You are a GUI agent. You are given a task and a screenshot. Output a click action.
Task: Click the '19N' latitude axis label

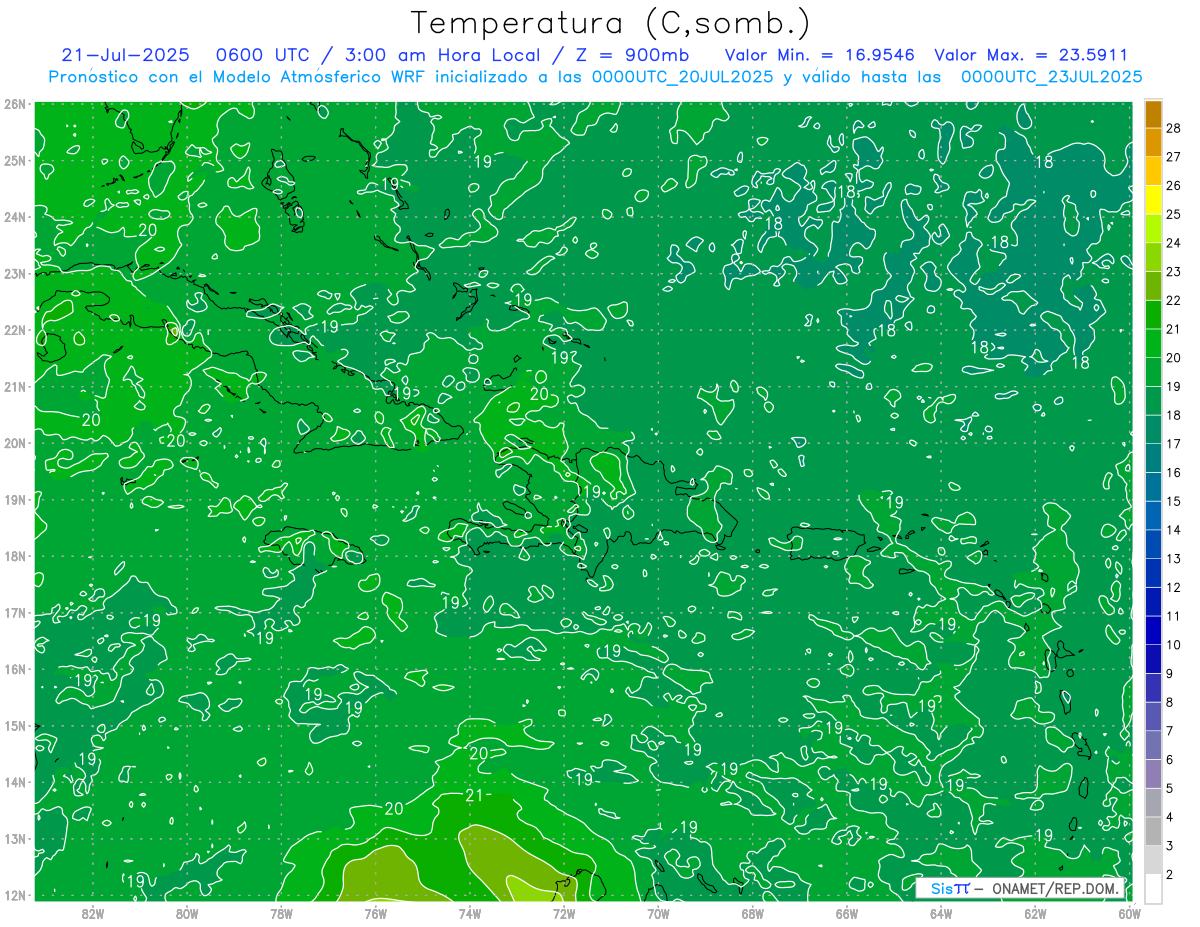(x=14, y=499)
